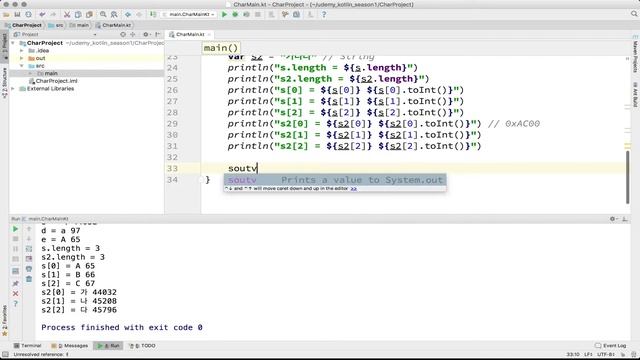Select soutv completion suggestion
The height and width of the screenshot is (360, 640).
[x=335, y=180]
